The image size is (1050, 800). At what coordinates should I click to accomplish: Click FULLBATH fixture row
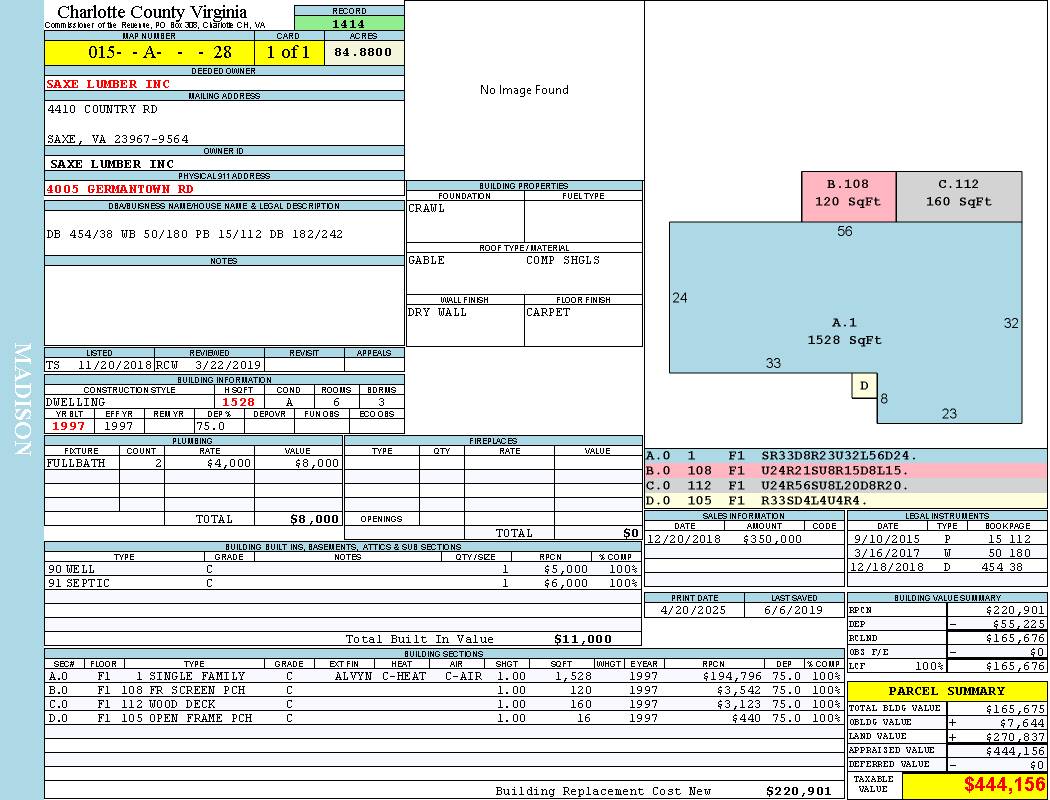pos(194,463)
